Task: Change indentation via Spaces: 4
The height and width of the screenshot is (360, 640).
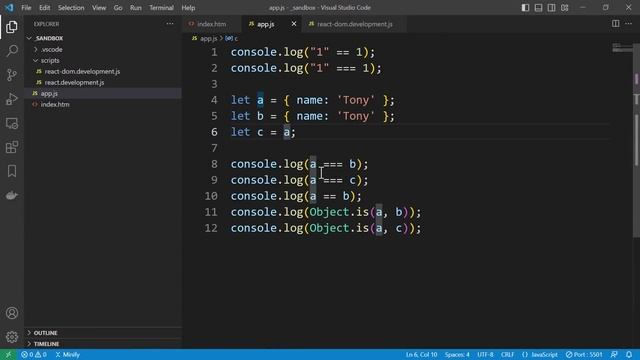Action: coord(457,354)
